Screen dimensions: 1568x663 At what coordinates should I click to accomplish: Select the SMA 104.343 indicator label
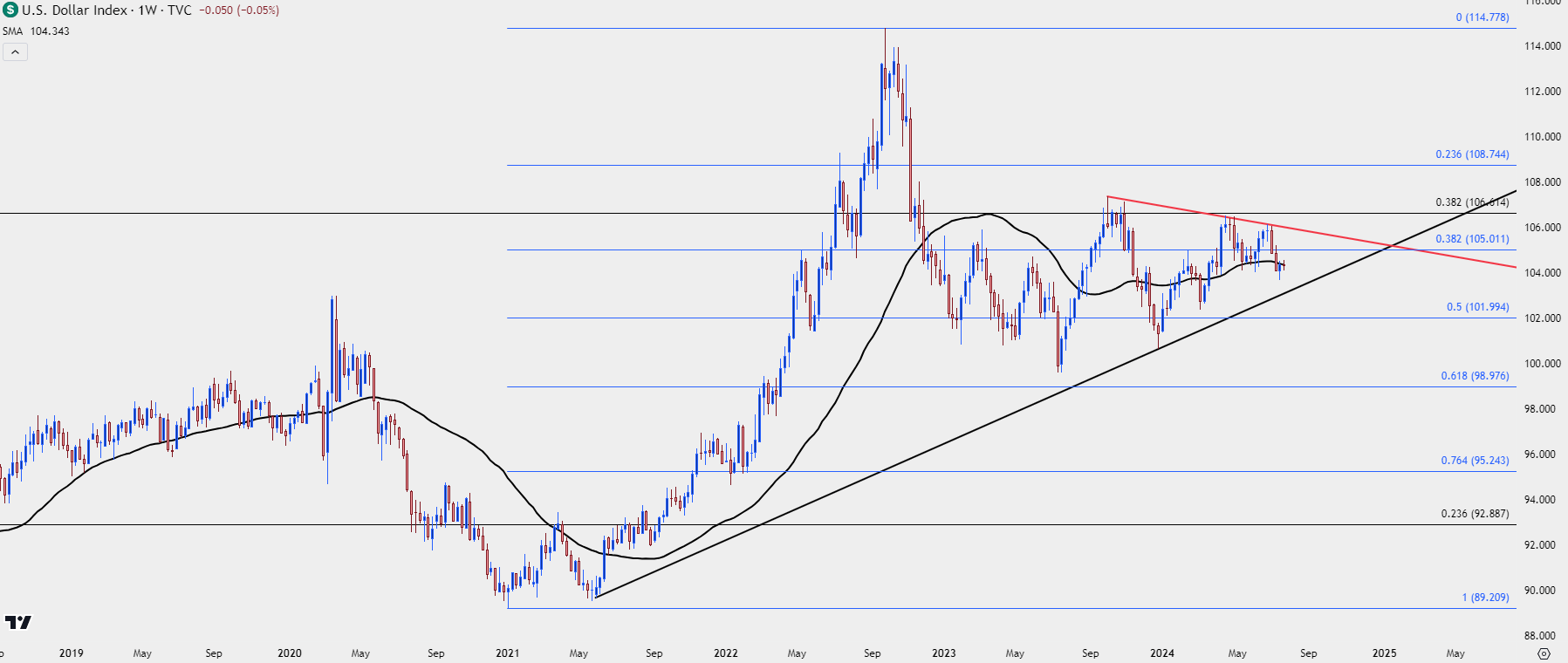(x=36, y=31)
